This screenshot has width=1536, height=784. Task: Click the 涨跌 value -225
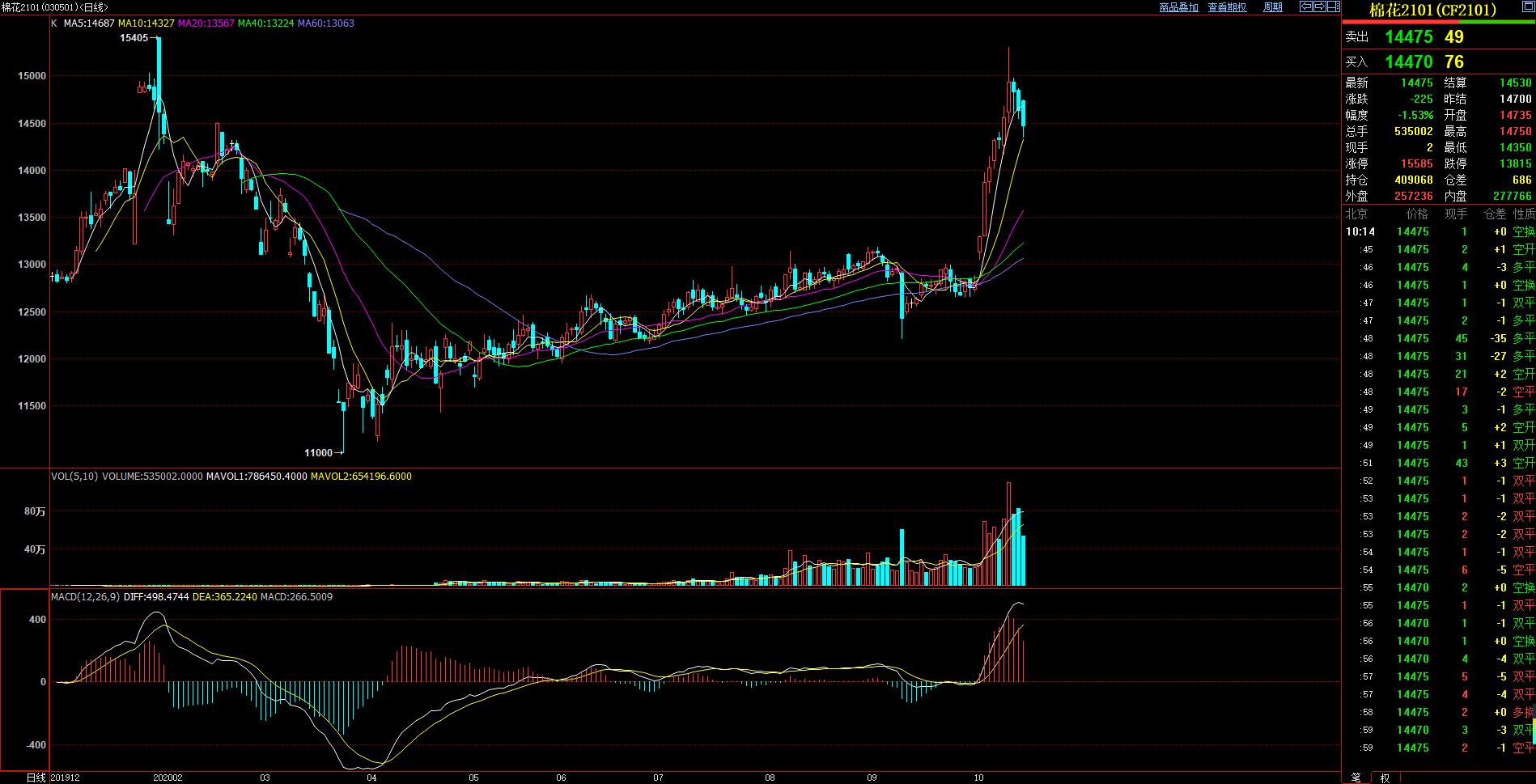[x=1420, y=99]
